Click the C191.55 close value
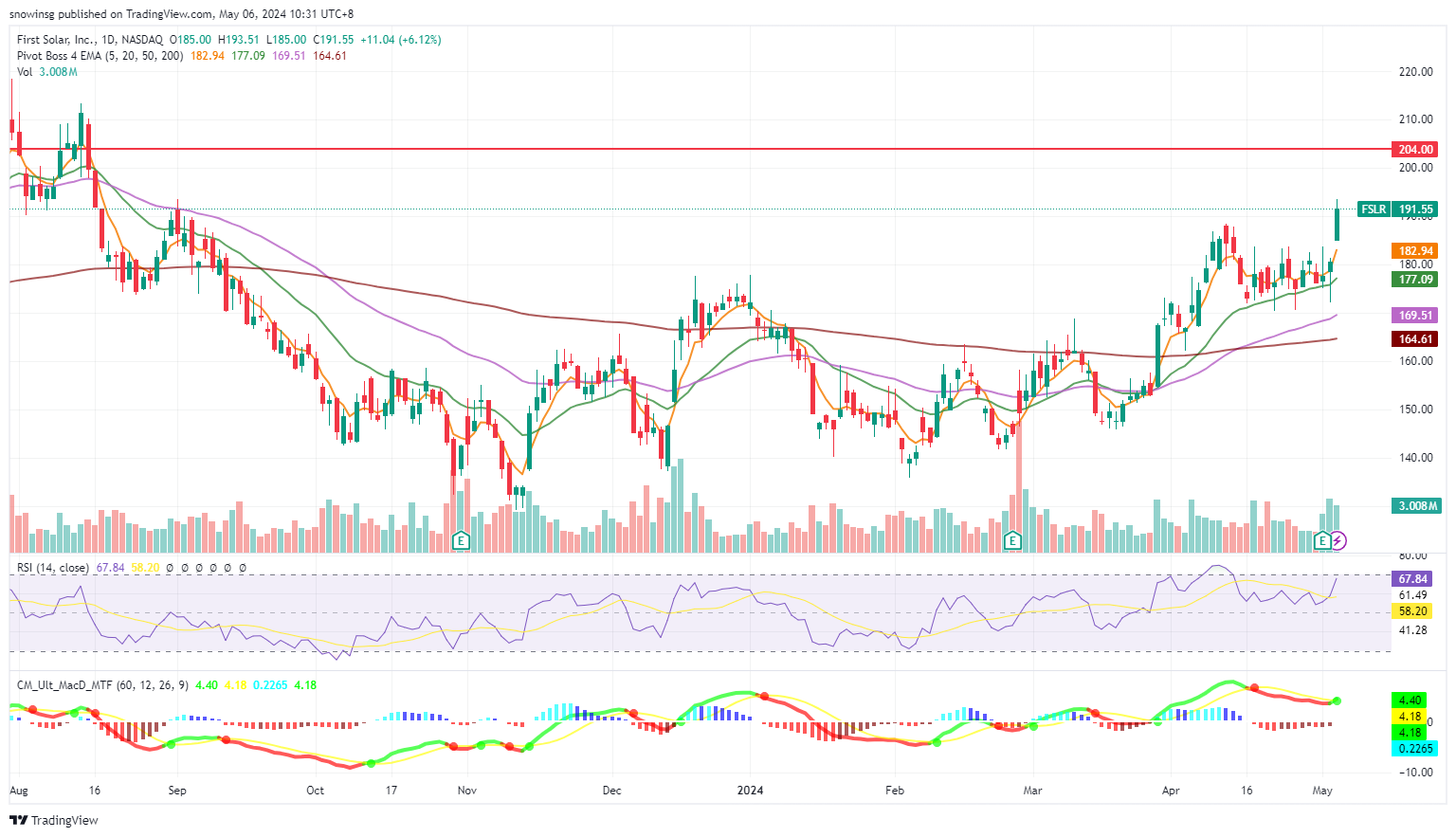The width and height of the screenshot is (1456, 837). tap(332, 40)
